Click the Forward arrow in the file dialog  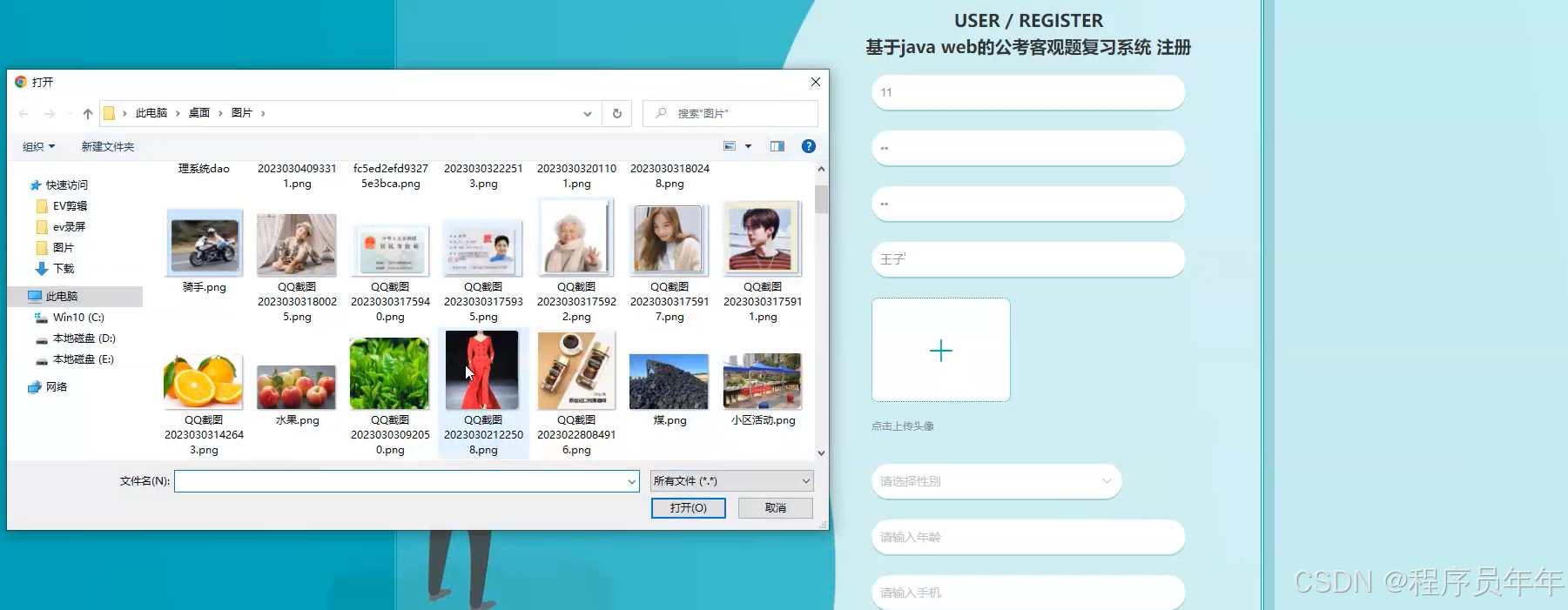click(x=50, y=114)
